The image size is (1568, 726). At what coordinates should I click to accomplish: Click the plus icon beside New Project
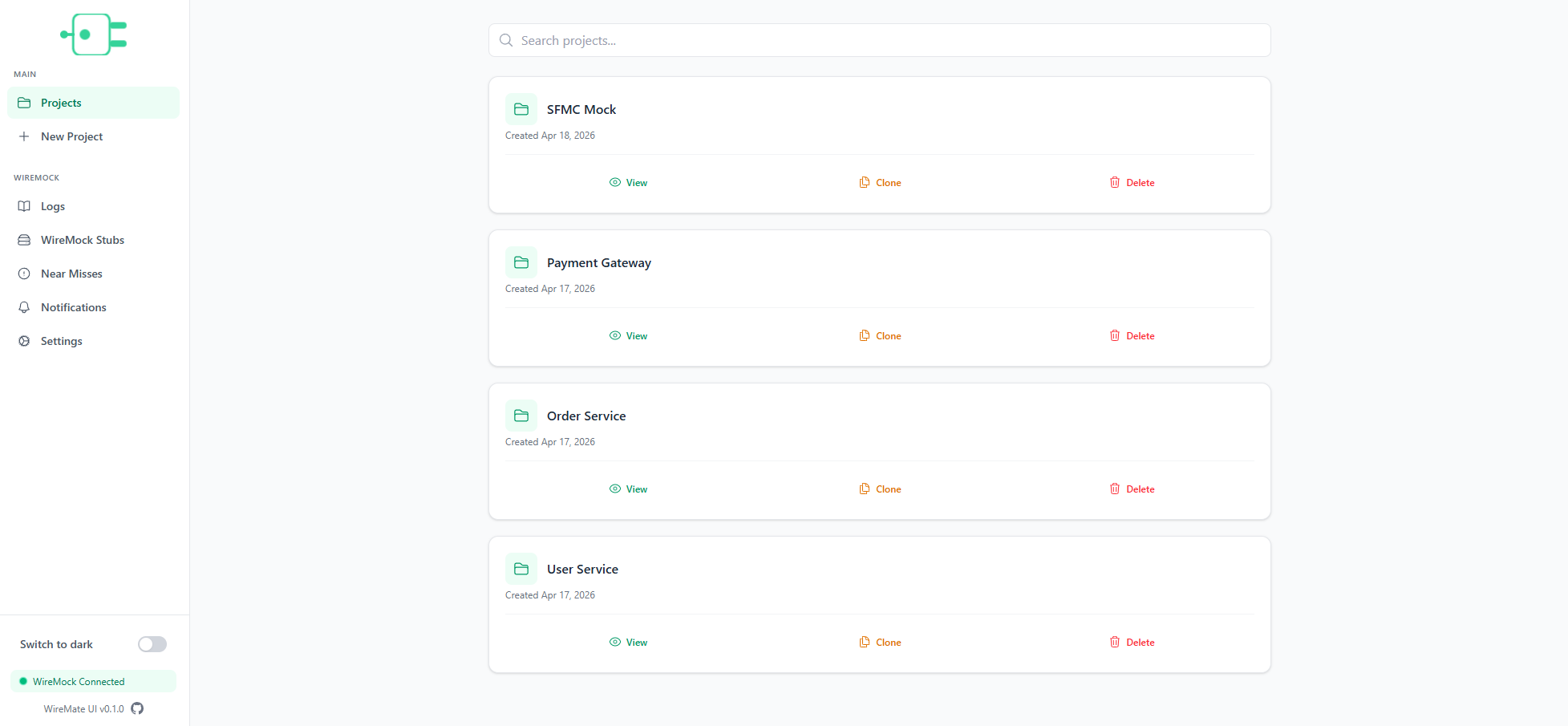[24, 136]
